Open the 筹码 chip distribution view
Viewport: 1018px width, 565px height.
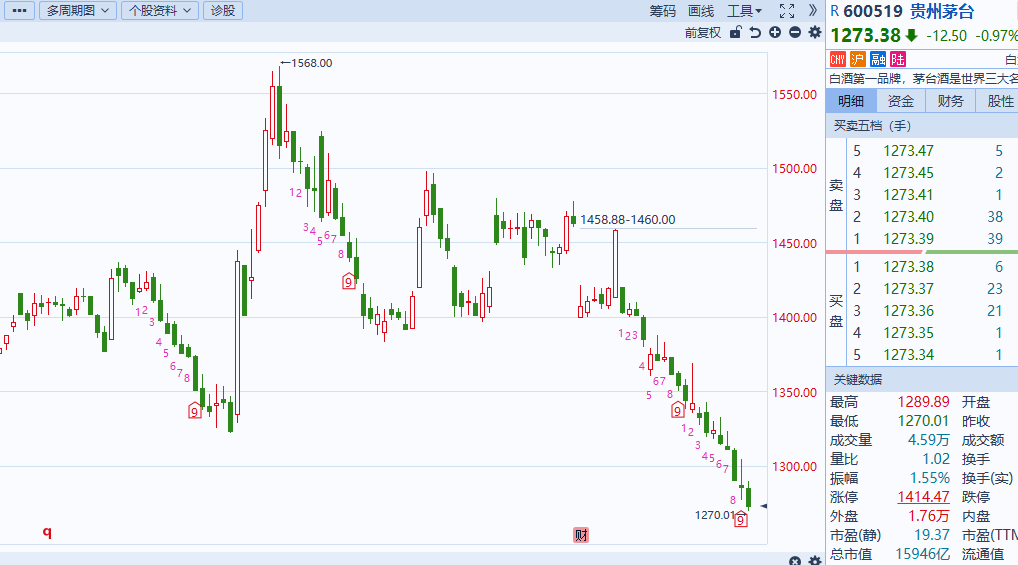662,11
